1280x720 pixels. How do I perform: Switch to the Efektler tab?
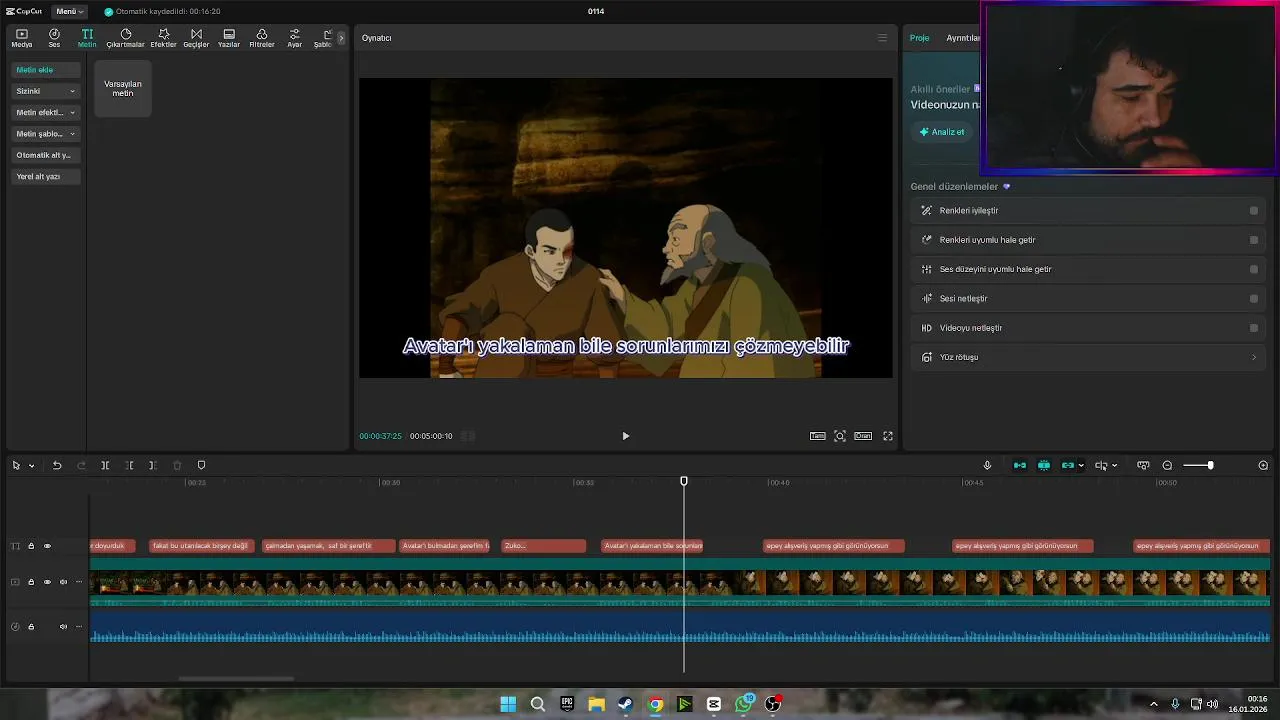(163, 38)
